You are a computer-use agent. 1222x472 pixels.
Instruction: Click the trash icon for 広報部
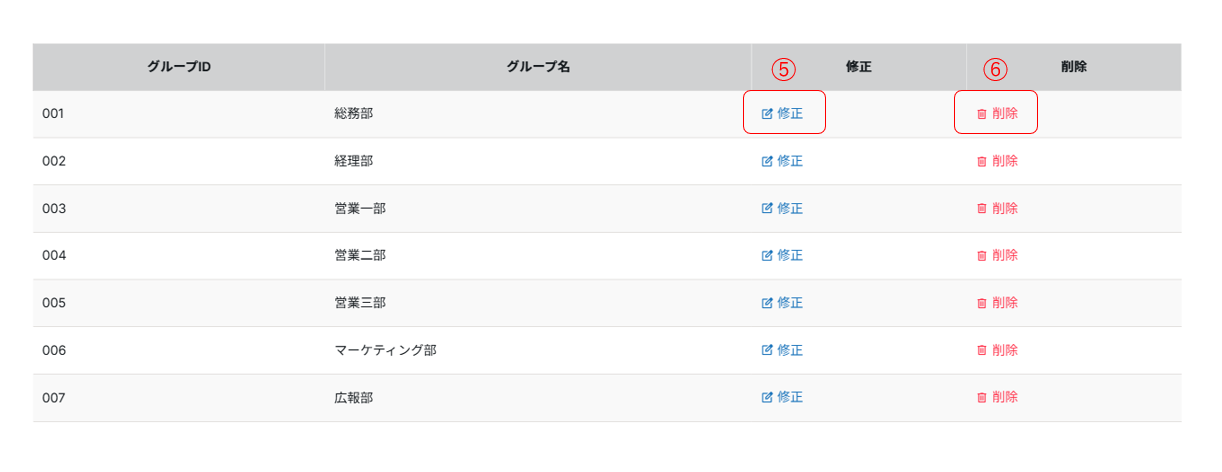click(982, 398)
